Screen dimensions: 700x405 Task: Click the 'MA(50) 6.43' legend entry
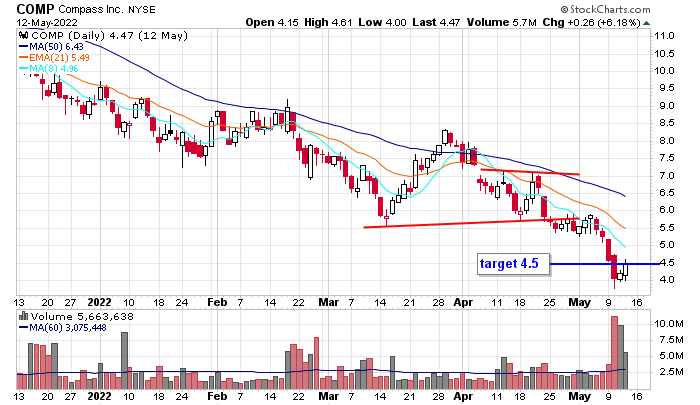point(51,46)
